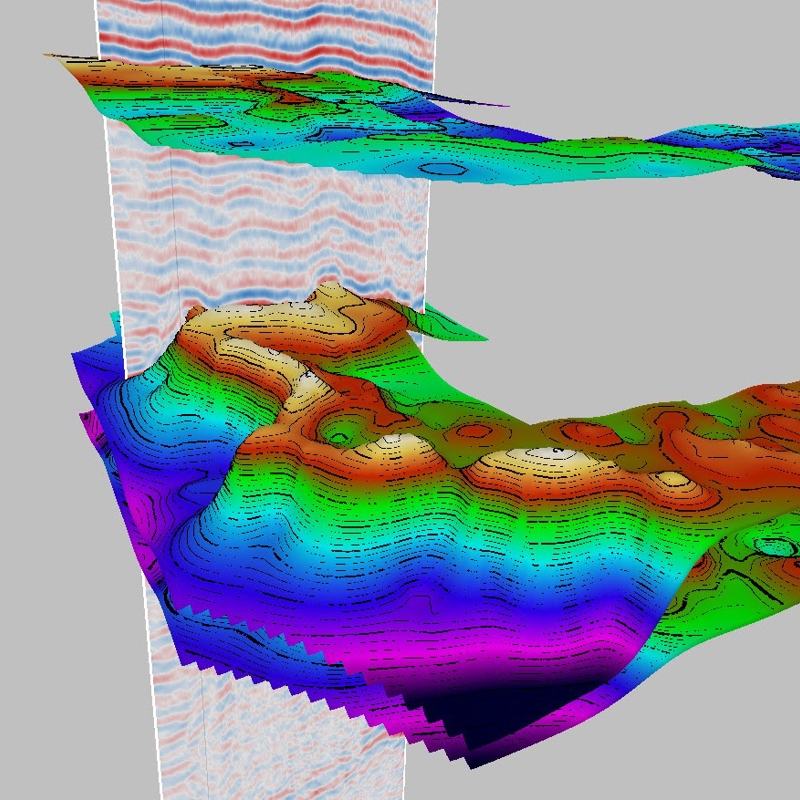The width and height of the screenshot is (800, 800).
Task: Select the hexagonal closed contour on upper horizon
Action: pos(441,169)
